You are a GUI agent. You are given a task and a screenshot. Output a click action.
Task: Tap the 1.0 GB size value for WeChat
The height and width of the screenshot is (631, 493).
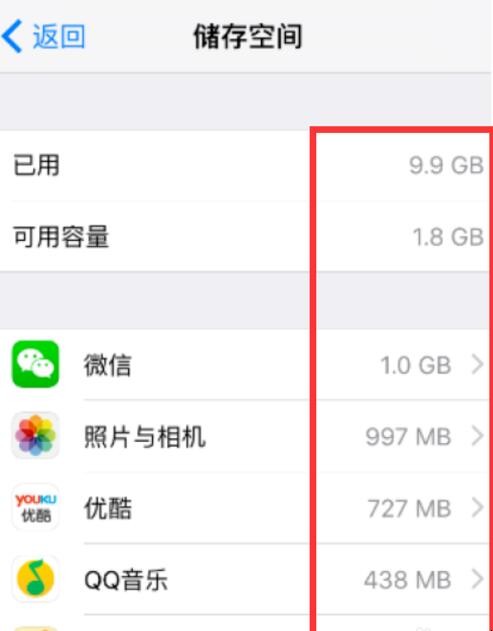tap(415, 365)
